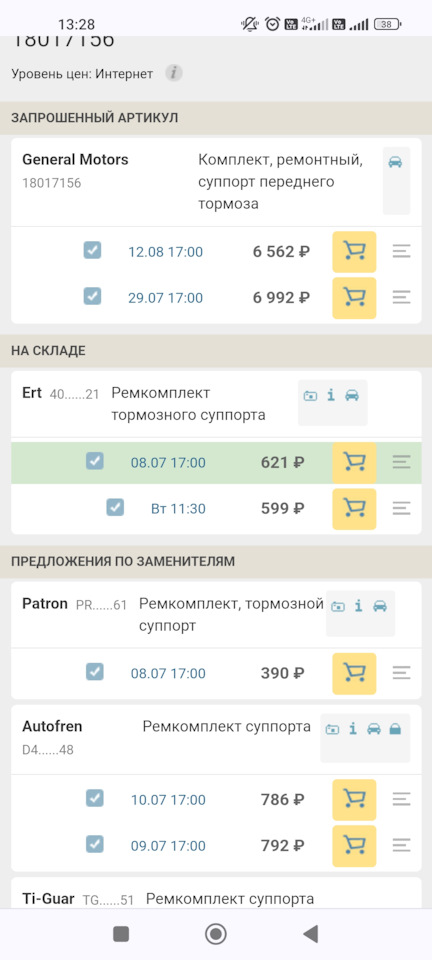Tap the Android back navigation button
Image resolution: width=432 pixels, height=960 pixels.
point(310,934)
